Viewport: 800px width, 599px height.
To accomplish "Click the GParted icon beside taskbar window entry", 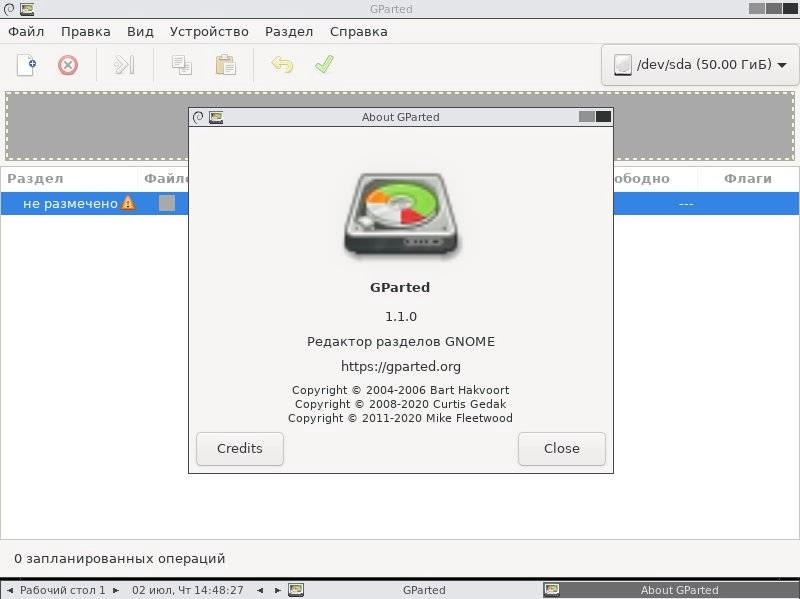I will [x=296, y=590].
